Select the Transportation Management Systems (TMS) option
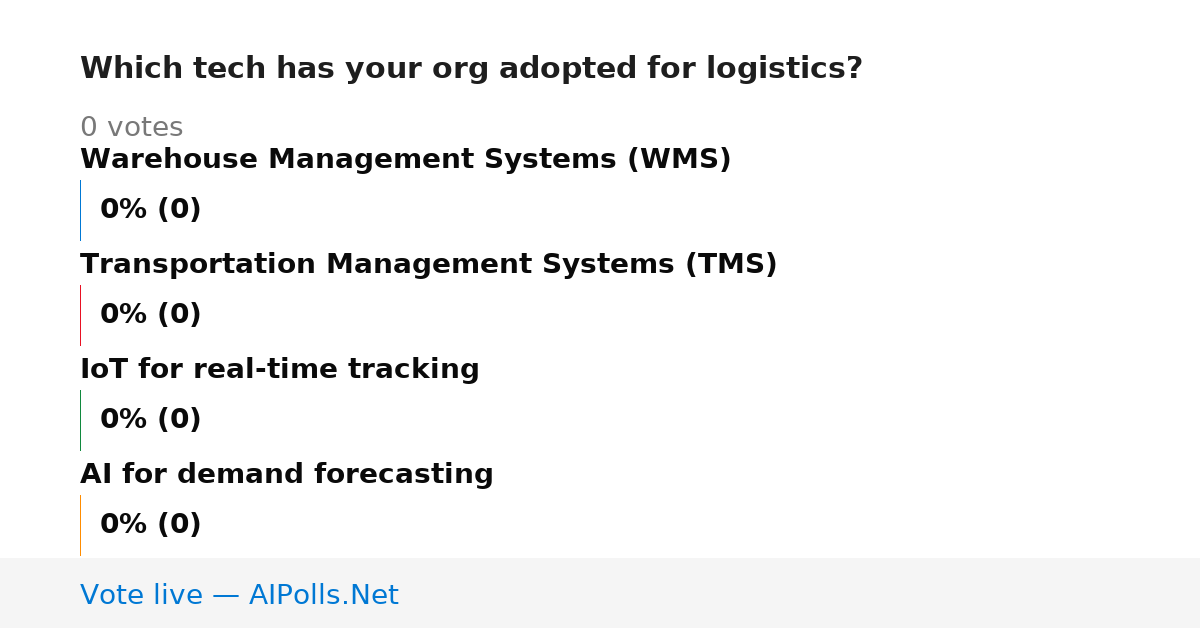This screenshot has width=1200, height=628. [429, 265]
